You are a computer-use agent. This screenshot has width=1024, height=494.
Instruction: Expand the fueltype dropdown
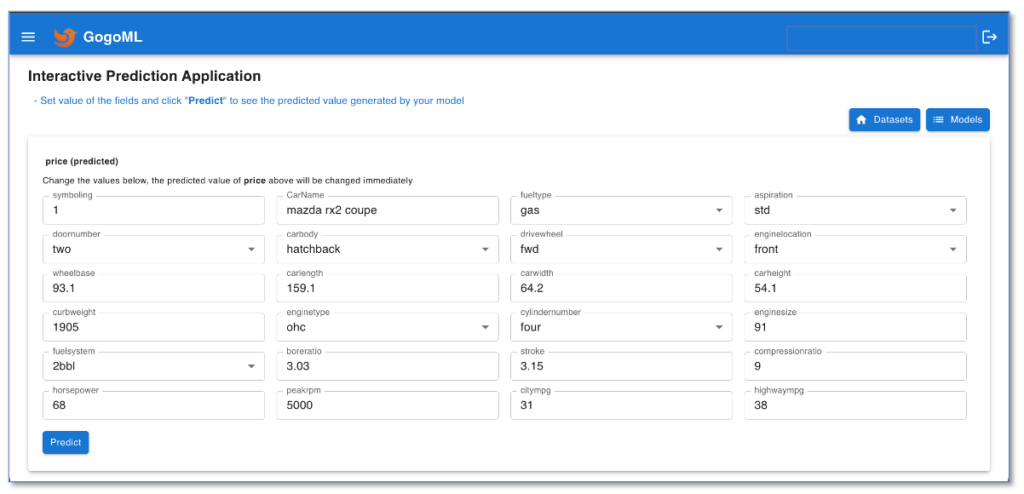(719, 211)
